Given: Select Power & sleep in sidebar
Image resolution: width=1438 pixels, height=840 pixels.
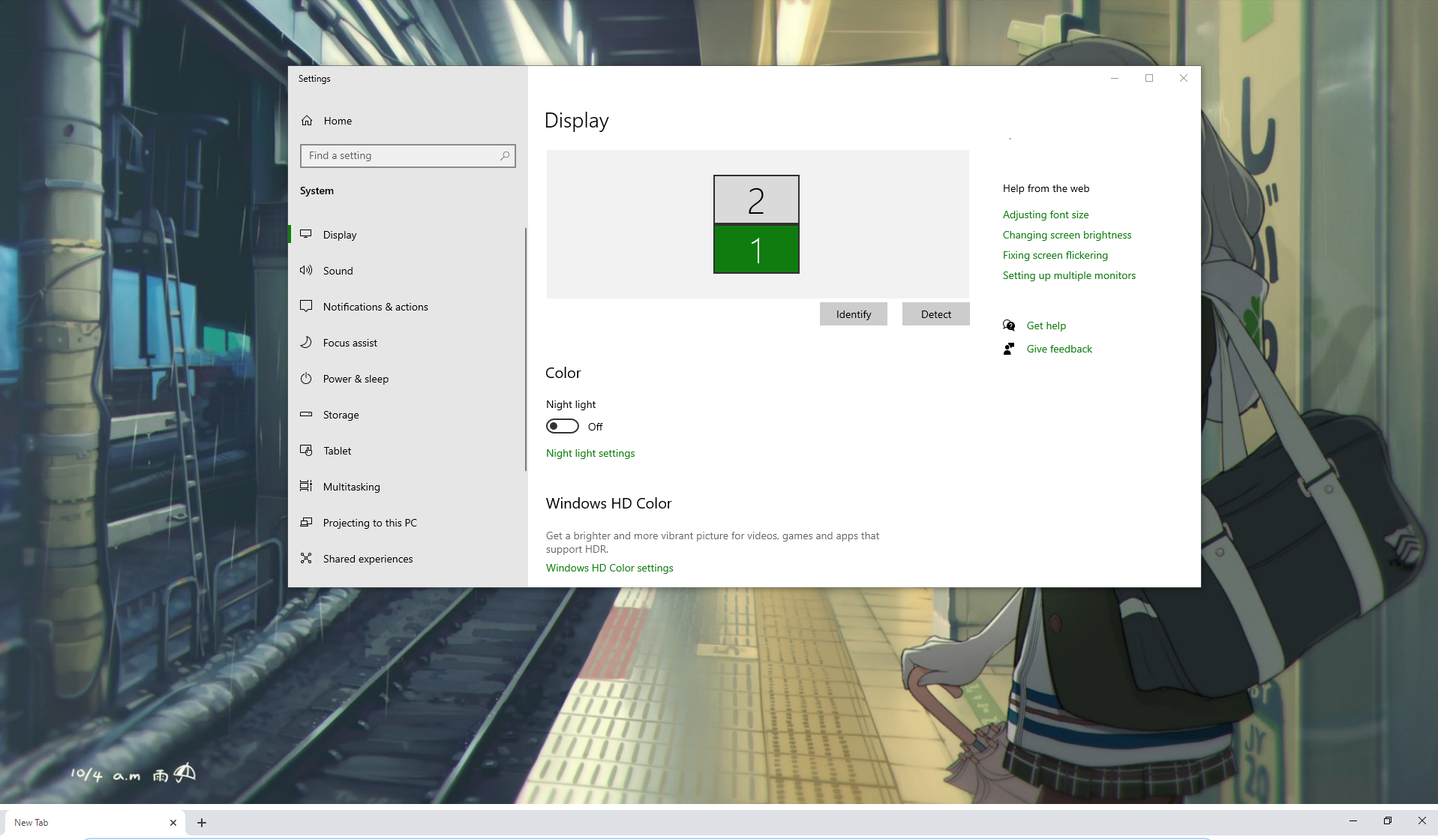Looking at the screenshot, I should click(407, 379).
